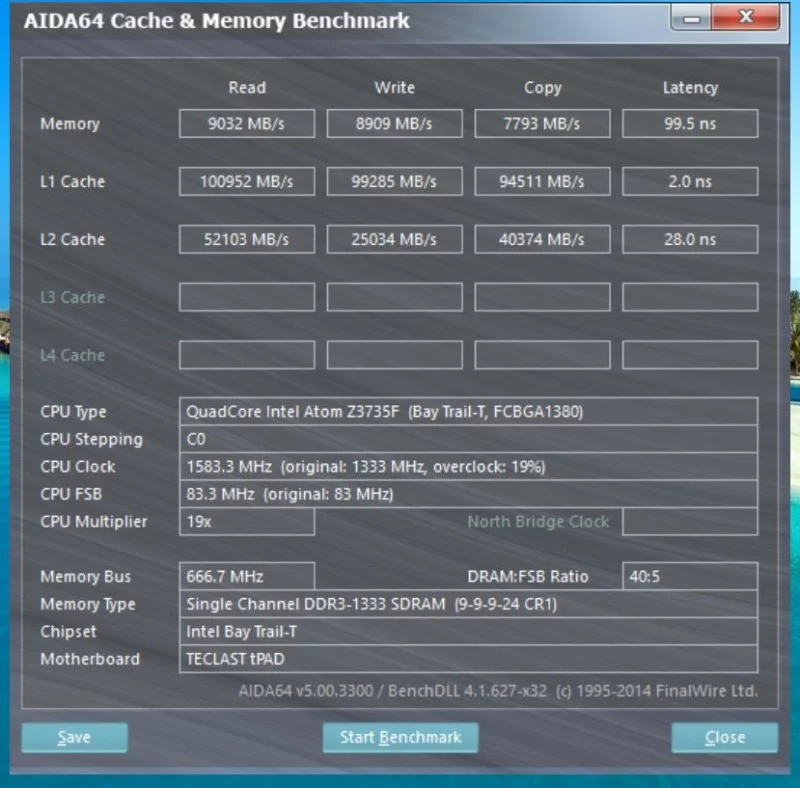
Task: Select Memory Read value 9032 MB/s
Action: [x=247, y=124]
